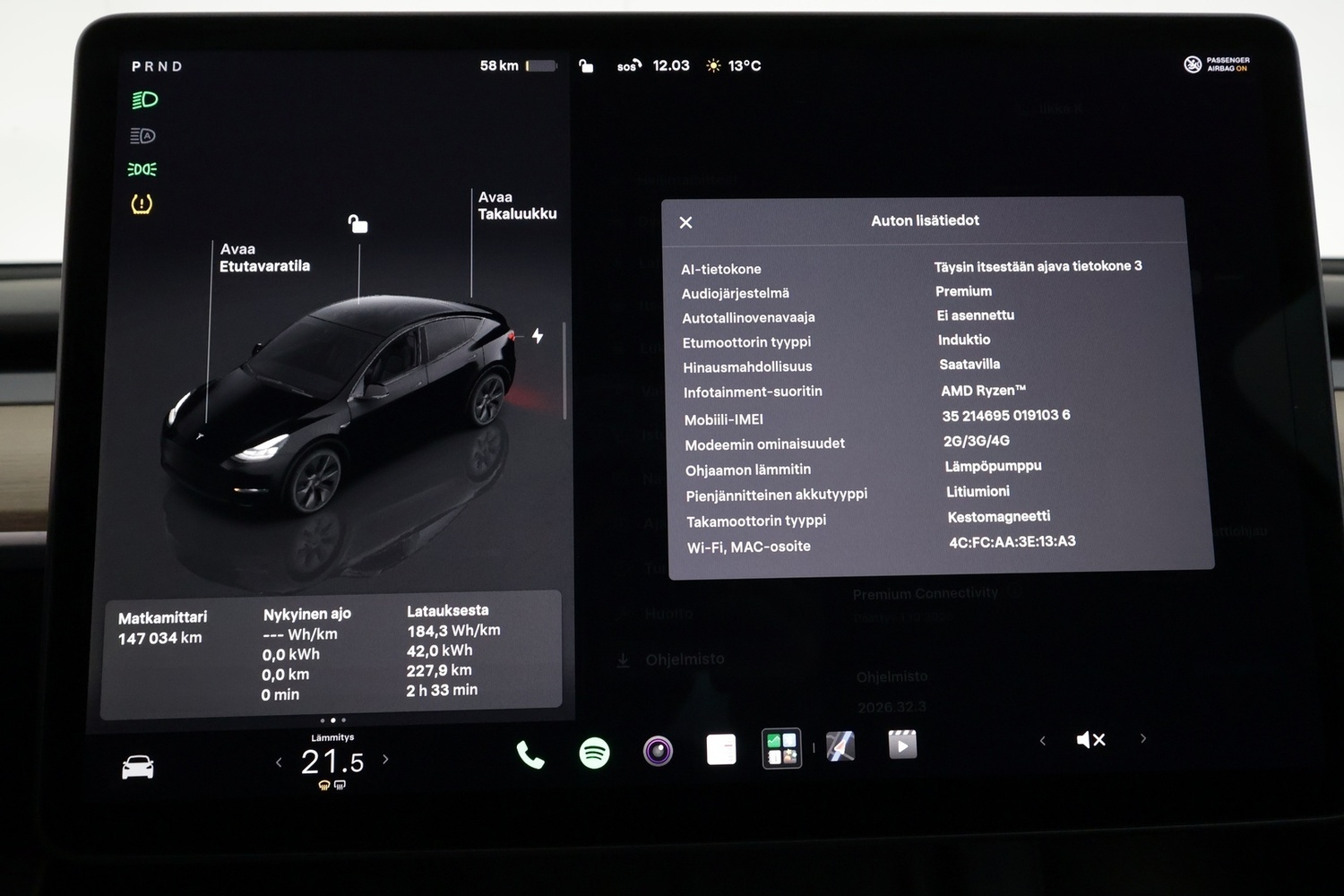Tap the weather sun icon
The height and width of the screenshot is (896, 1344).
713,65
